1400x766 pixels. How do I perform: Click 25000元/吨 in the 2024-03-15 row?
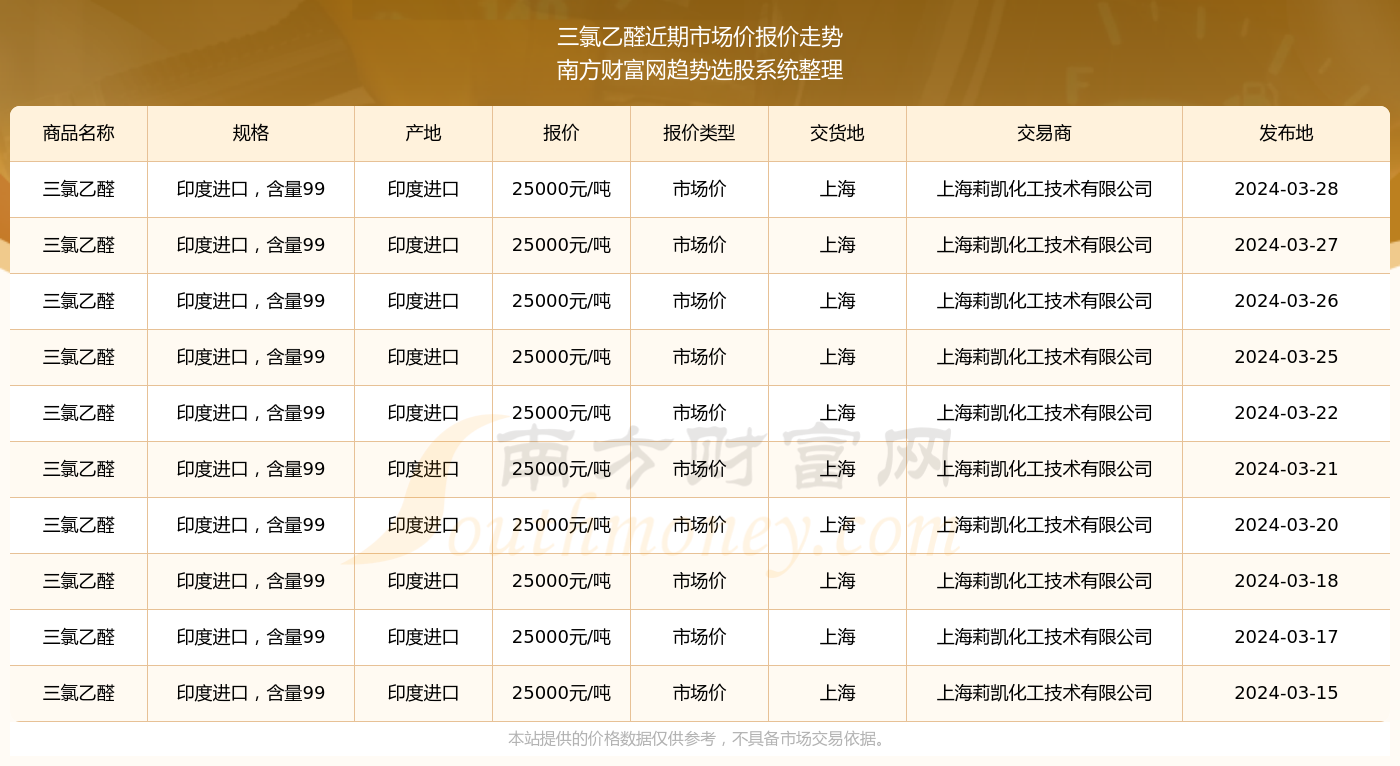[x=561, y=693]
